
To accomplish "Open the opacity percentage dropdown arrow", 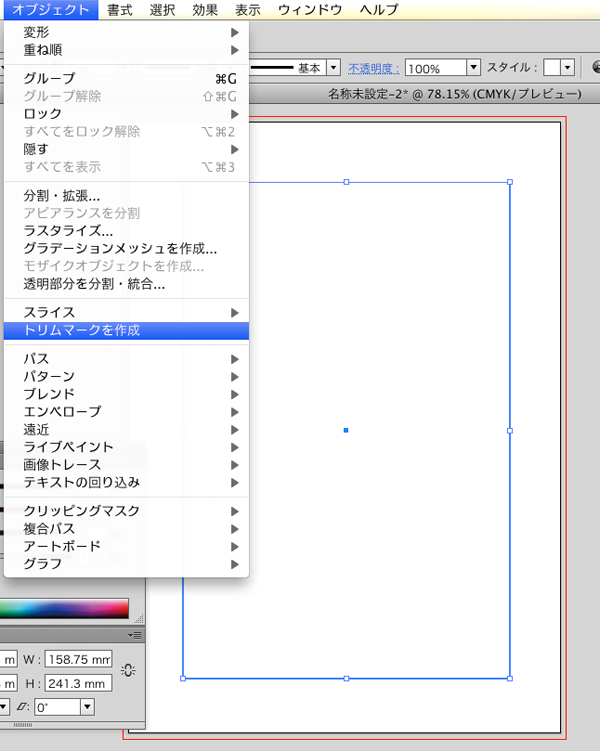I will tap(472, 68).
